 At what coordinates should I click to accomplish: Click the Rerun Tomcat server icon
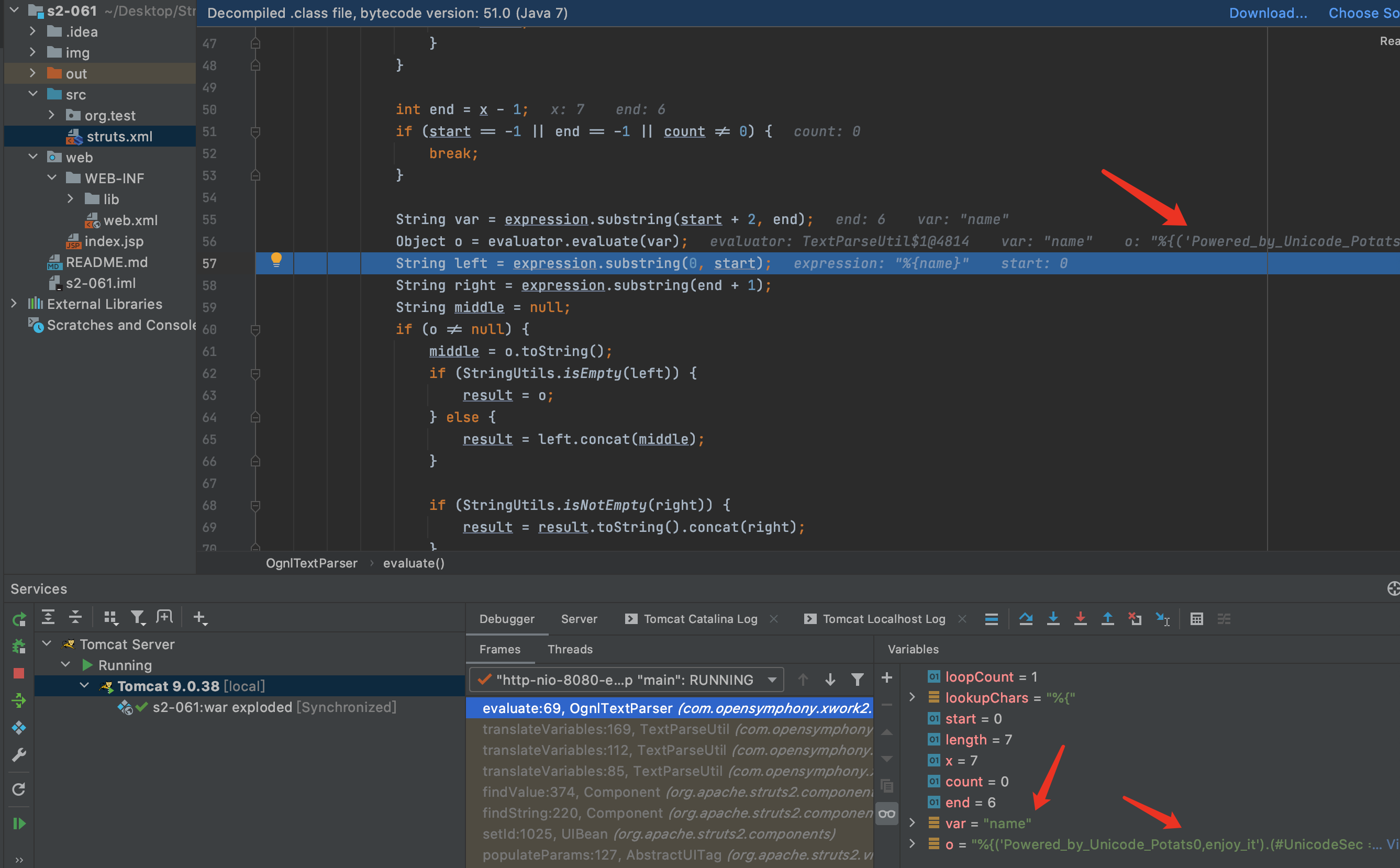point(19,619)
